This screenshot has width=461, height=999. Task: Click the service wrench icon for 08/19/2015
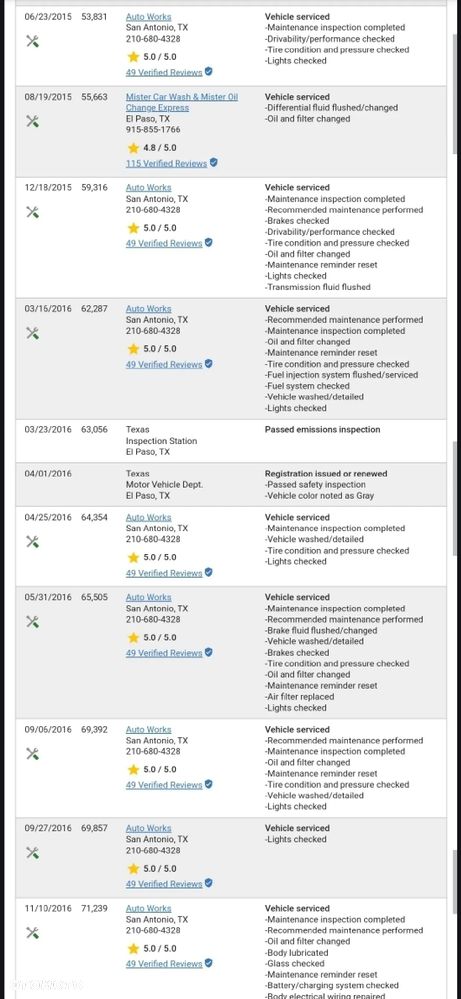pos(32,121)
